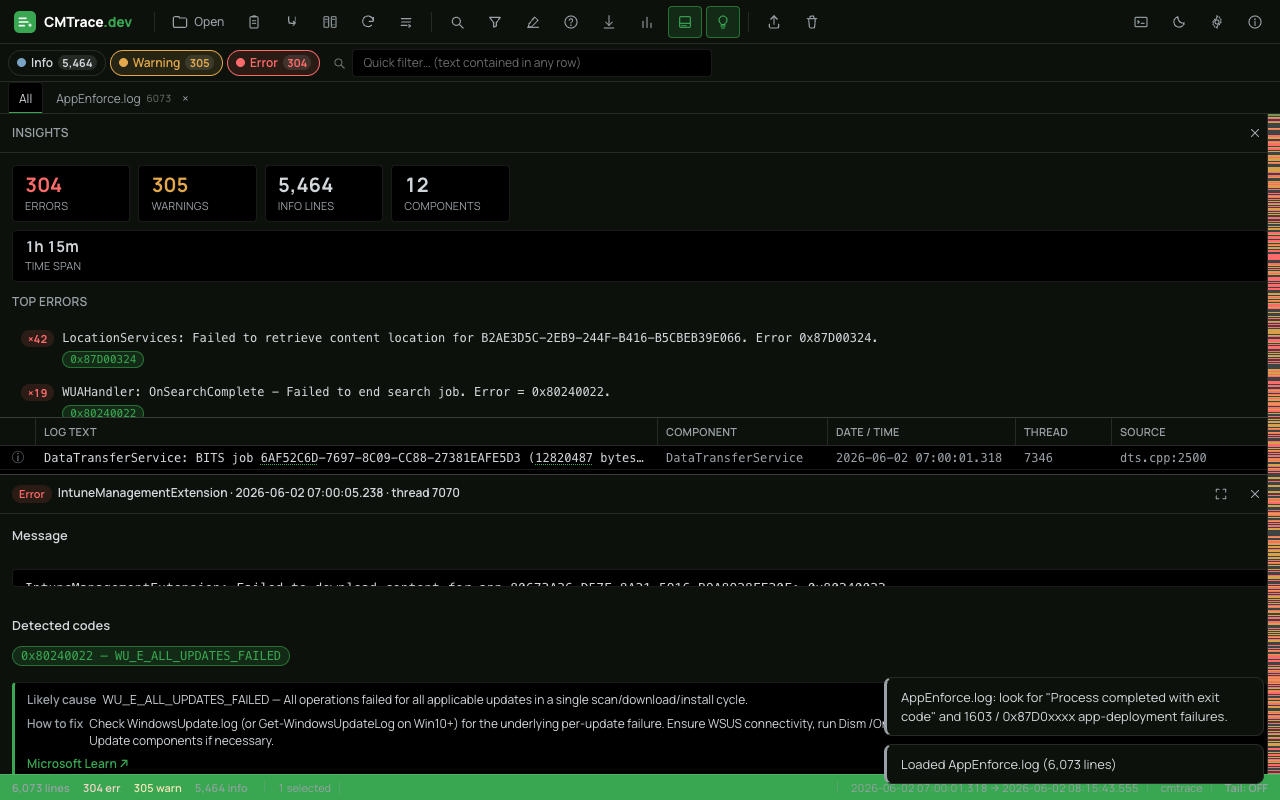Open the search (magnifier) tool
Viewport: 1280px width, 800px height.
(457, 22)
